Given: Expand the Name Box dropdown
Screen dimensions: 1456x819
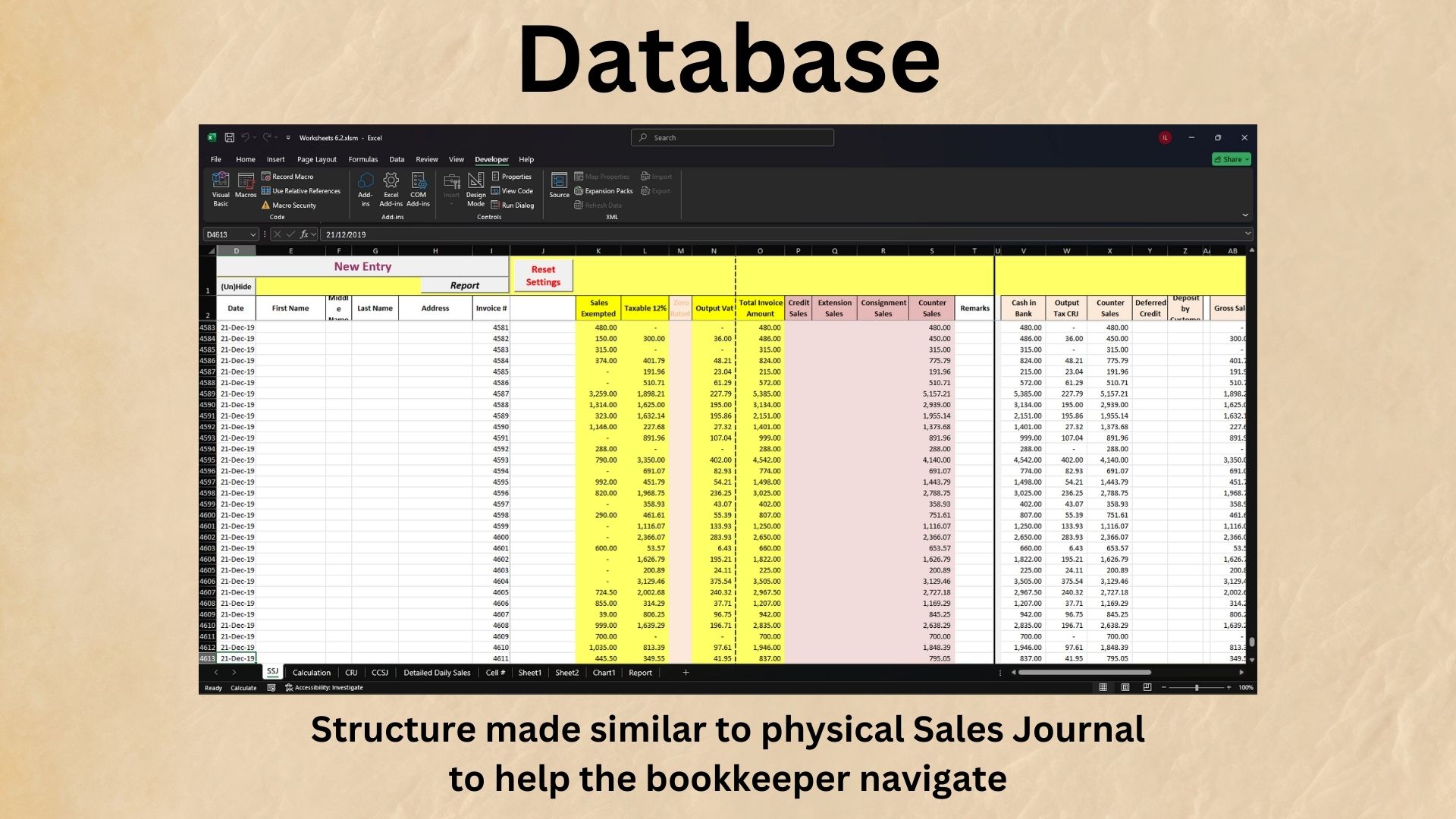Looking at the screenshot, I should click(253, 235).
